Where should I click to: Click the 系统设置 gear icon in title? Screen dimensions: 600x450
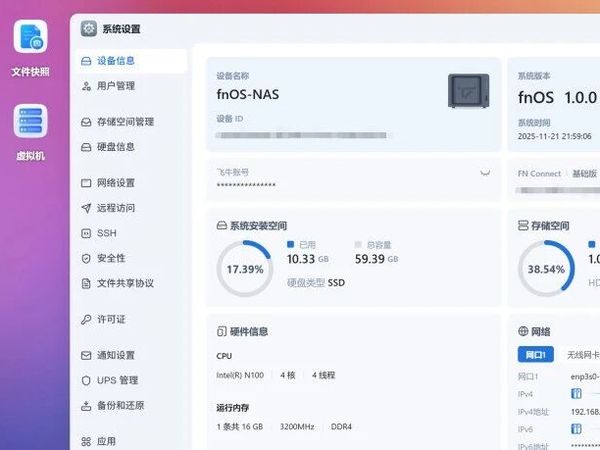click(89, 29)
